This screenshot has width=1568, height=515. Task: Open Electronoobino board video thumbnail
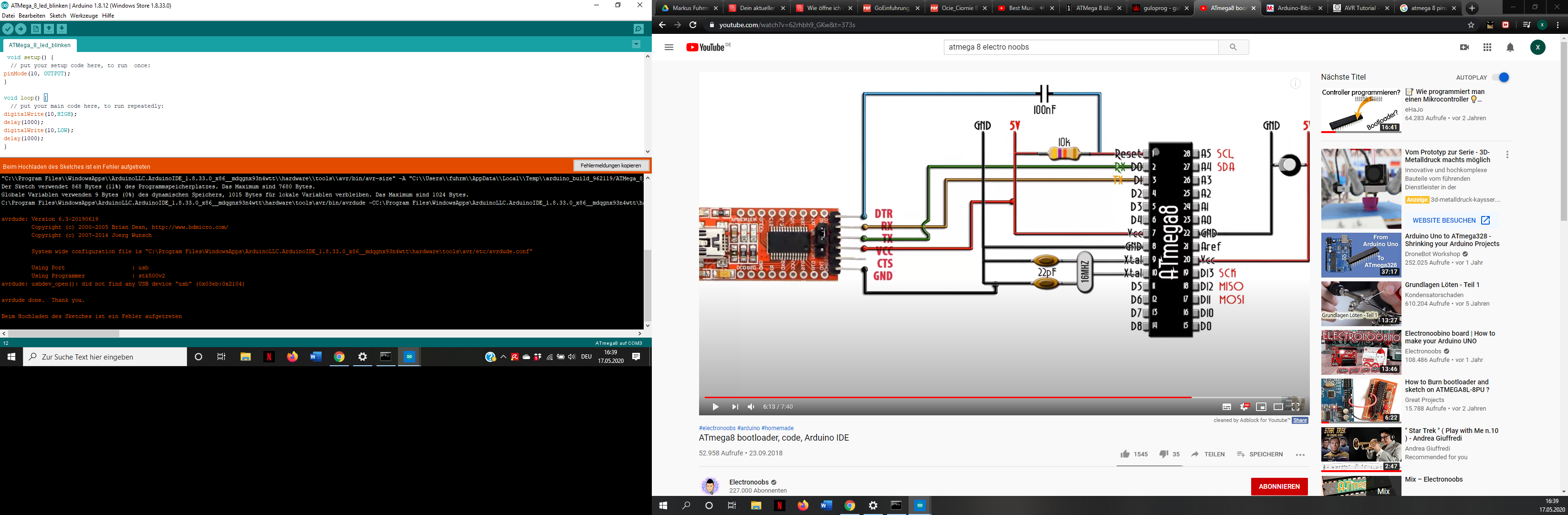pyautogui.click(x=1361, y=352)
